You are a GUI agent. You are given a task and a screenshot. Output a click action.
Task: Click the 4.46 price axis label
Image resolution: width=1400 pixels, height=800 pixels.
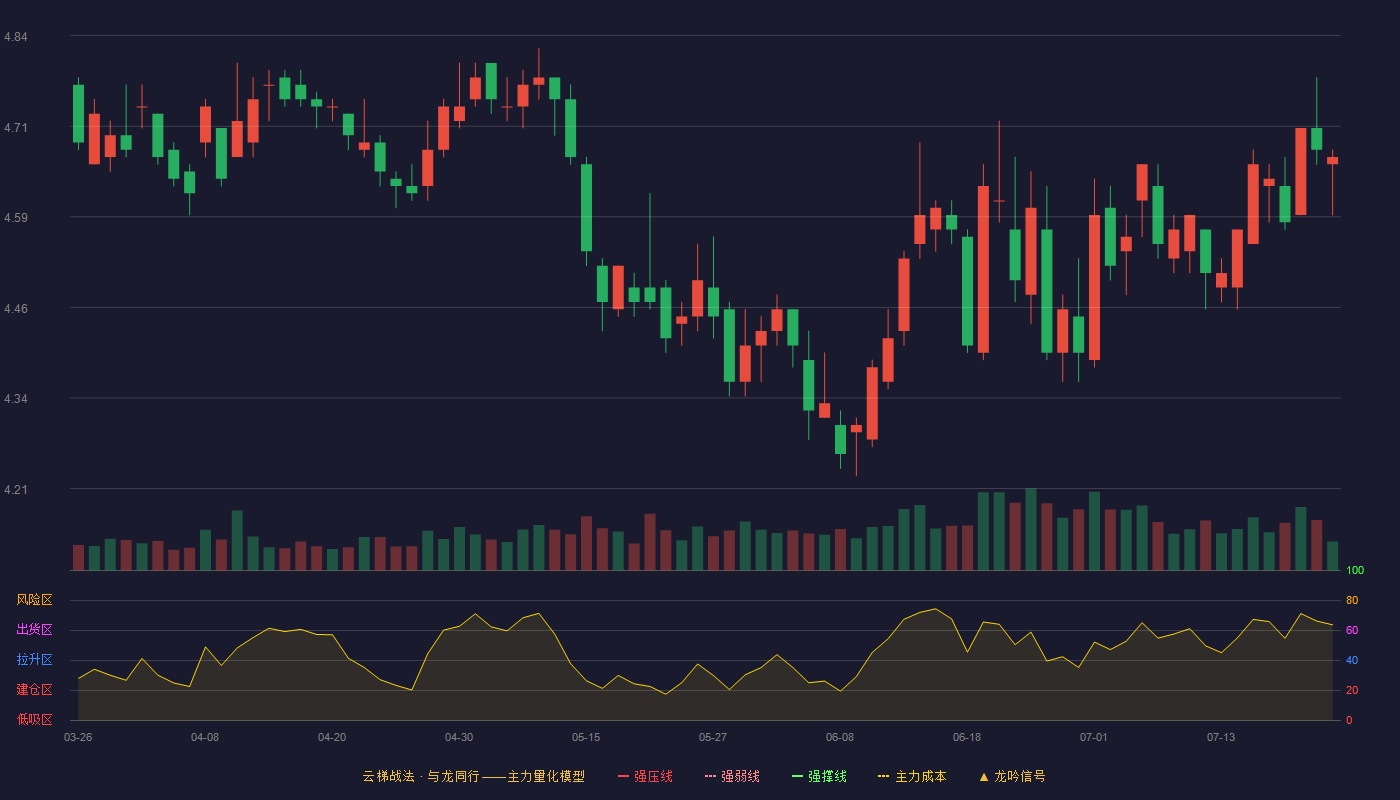[x=16, y=309]
